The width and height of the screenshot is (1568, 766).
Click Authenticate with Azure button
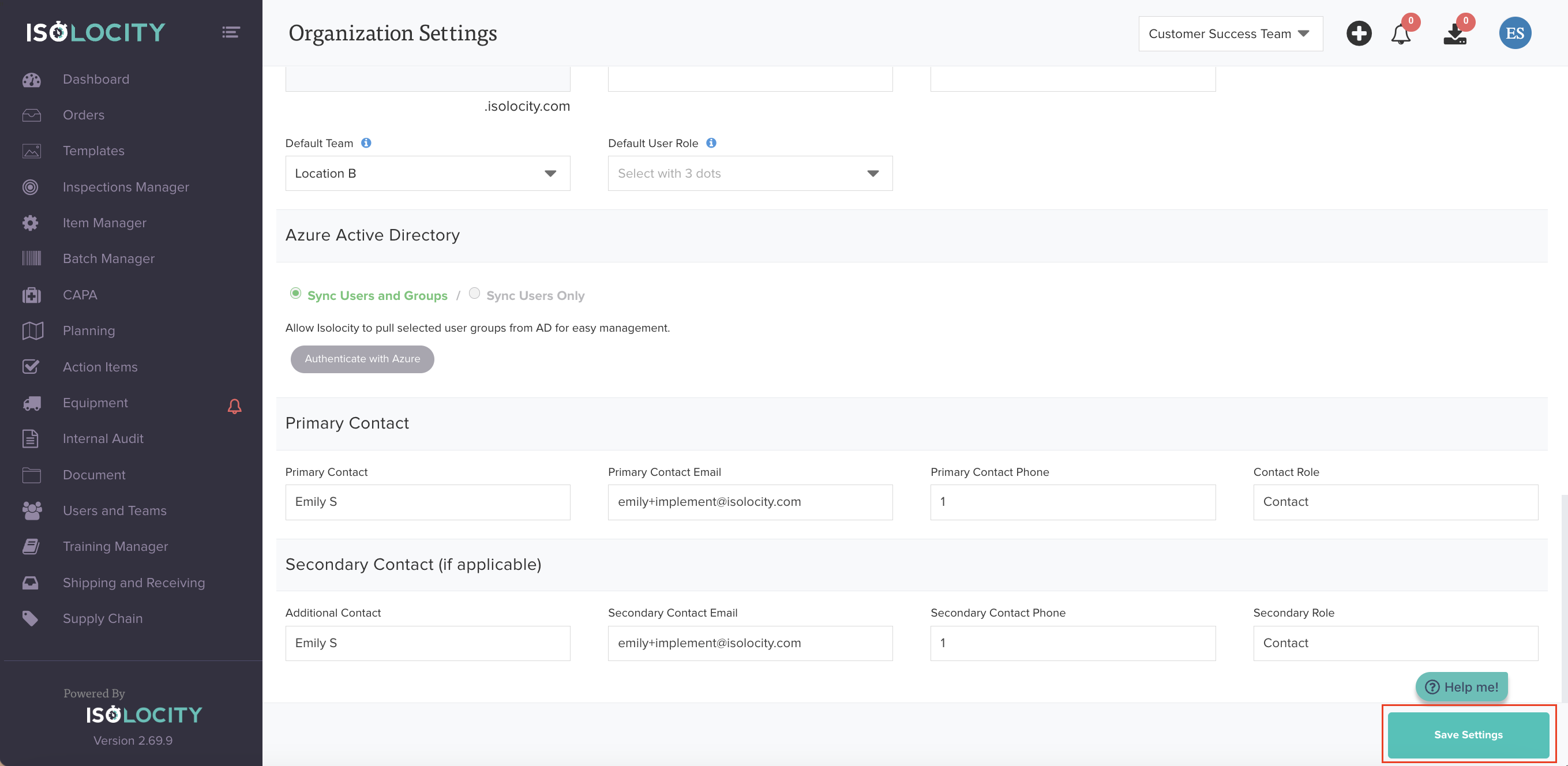[x=362, y=359]
